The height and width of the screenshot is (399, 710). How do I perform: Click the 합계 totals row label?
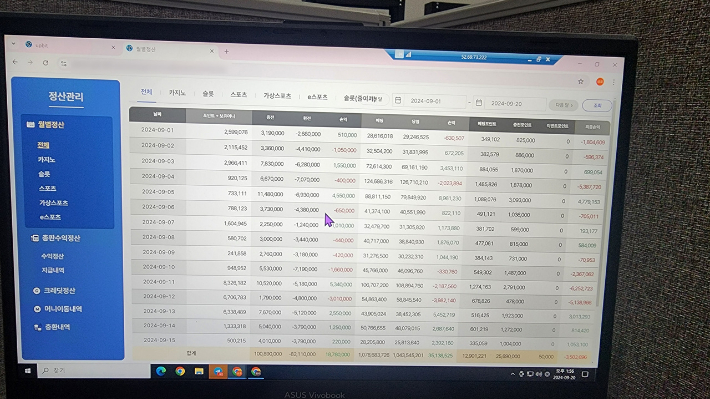point(191,353)
